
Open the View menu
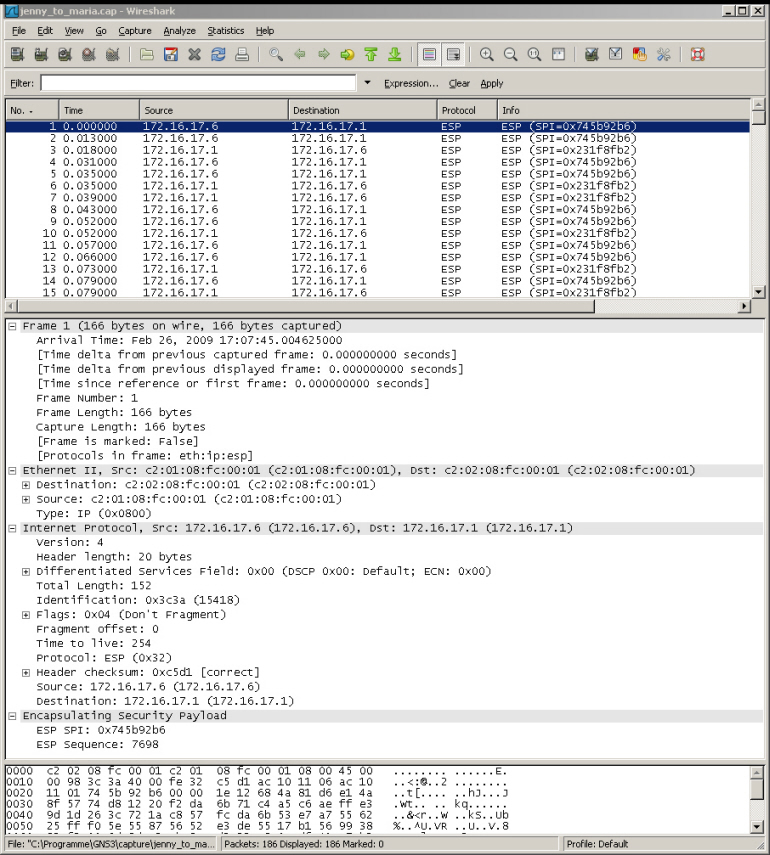(74, 31)
